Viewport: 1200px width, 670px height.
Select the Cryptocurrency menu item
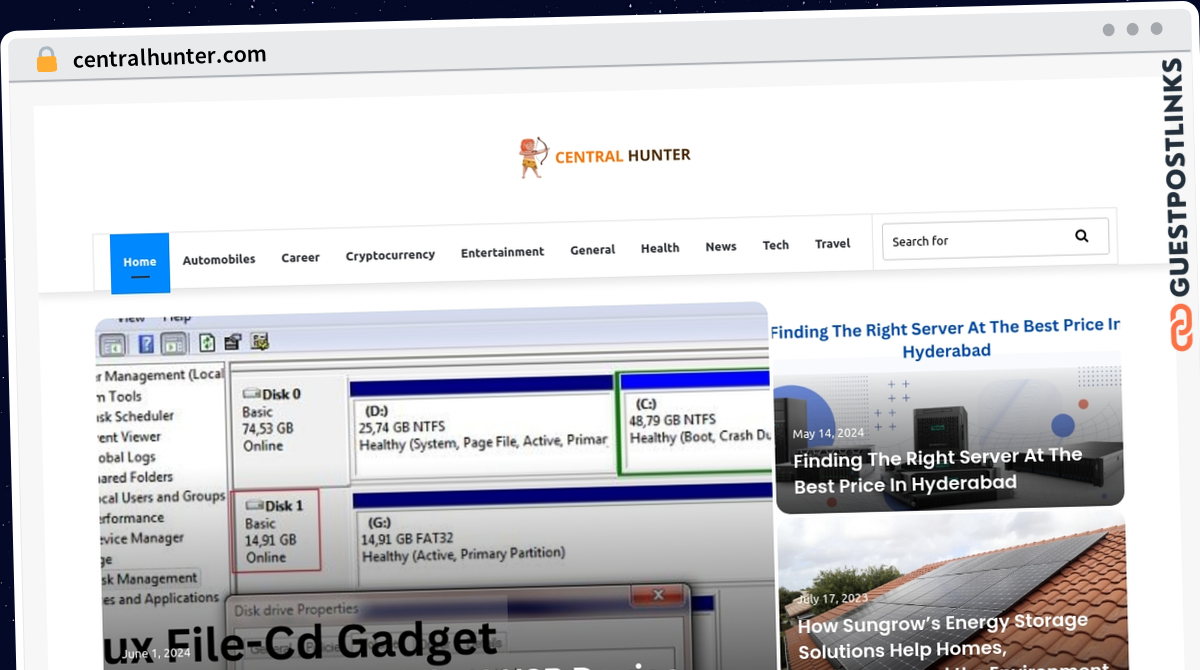390,255
